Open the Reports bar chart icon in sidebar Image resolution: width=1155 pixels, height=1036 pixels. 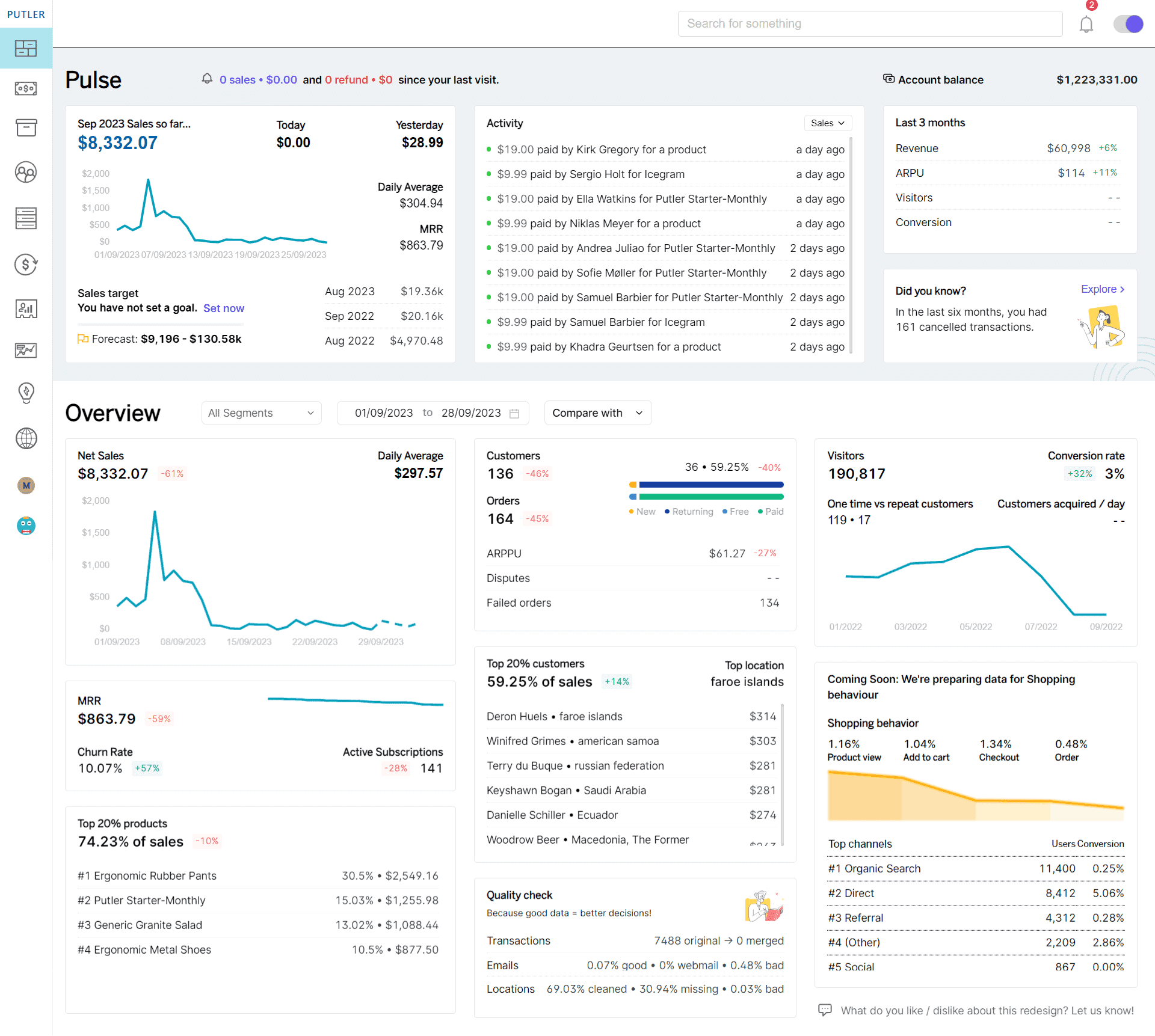coord(26,309)
